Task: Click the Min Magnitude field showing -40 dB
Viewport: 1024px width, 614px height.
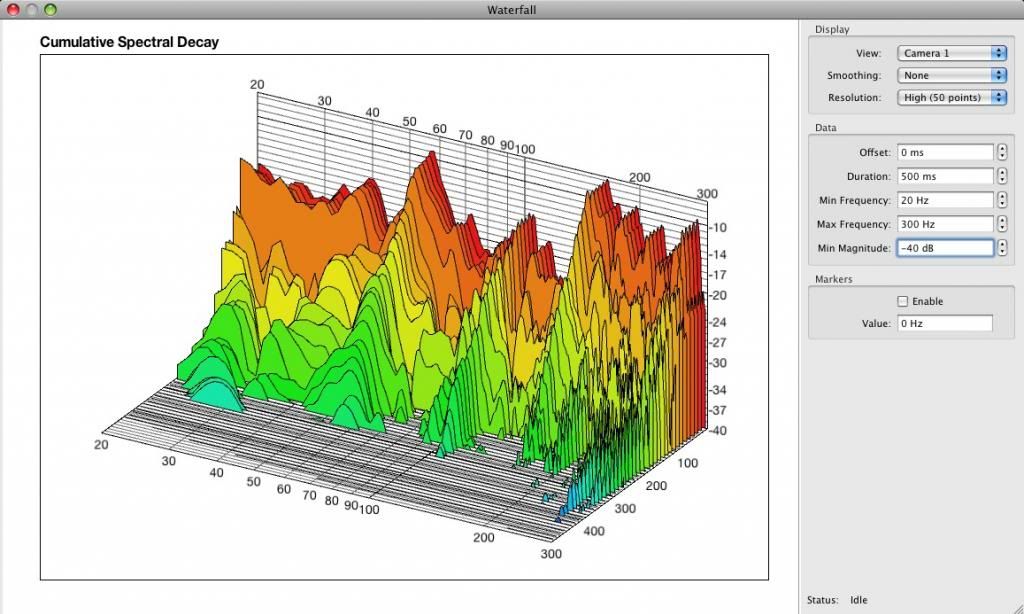Action: pyautogui.click(x=945, y=248)
